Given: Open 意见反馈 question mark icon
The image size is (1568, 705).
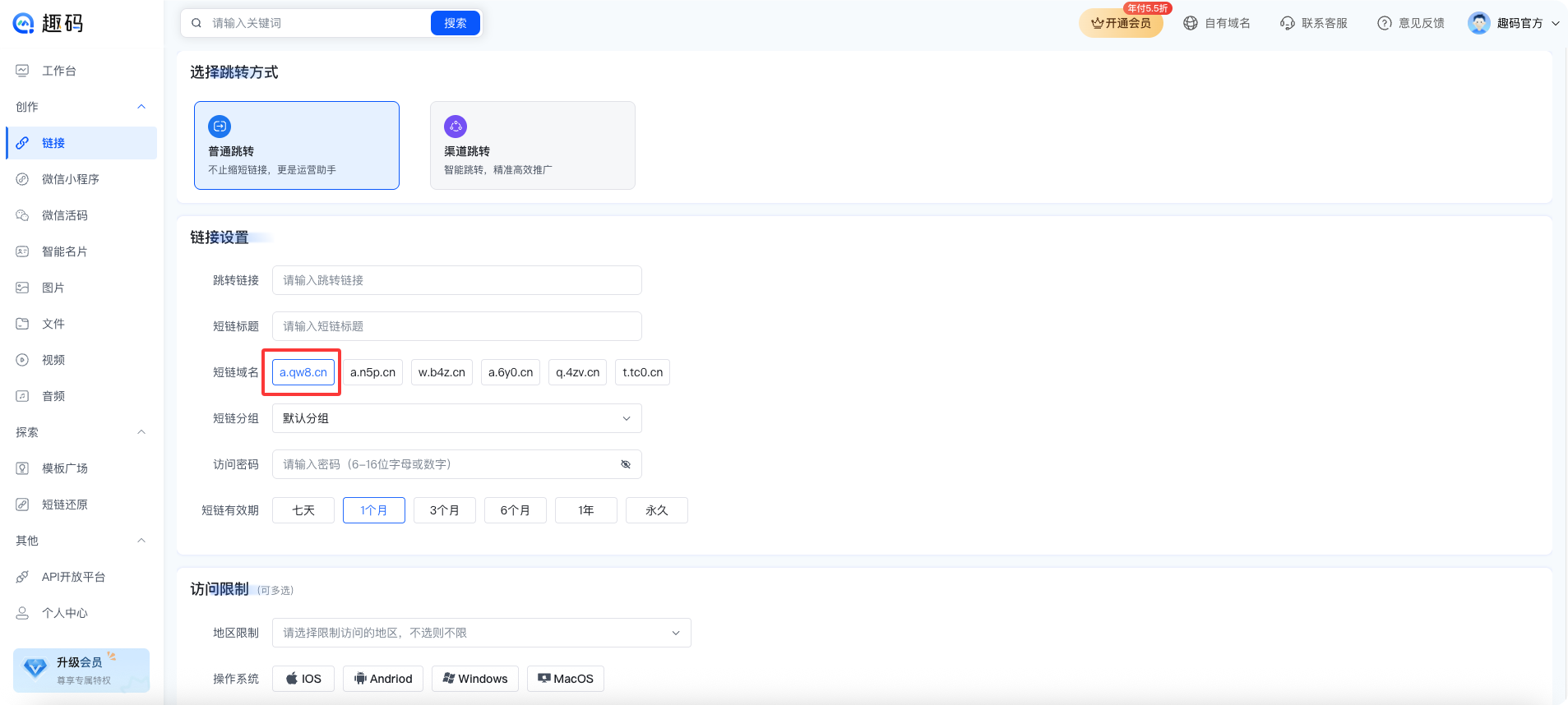Looking at the screenshot, I should (1385, 23).
